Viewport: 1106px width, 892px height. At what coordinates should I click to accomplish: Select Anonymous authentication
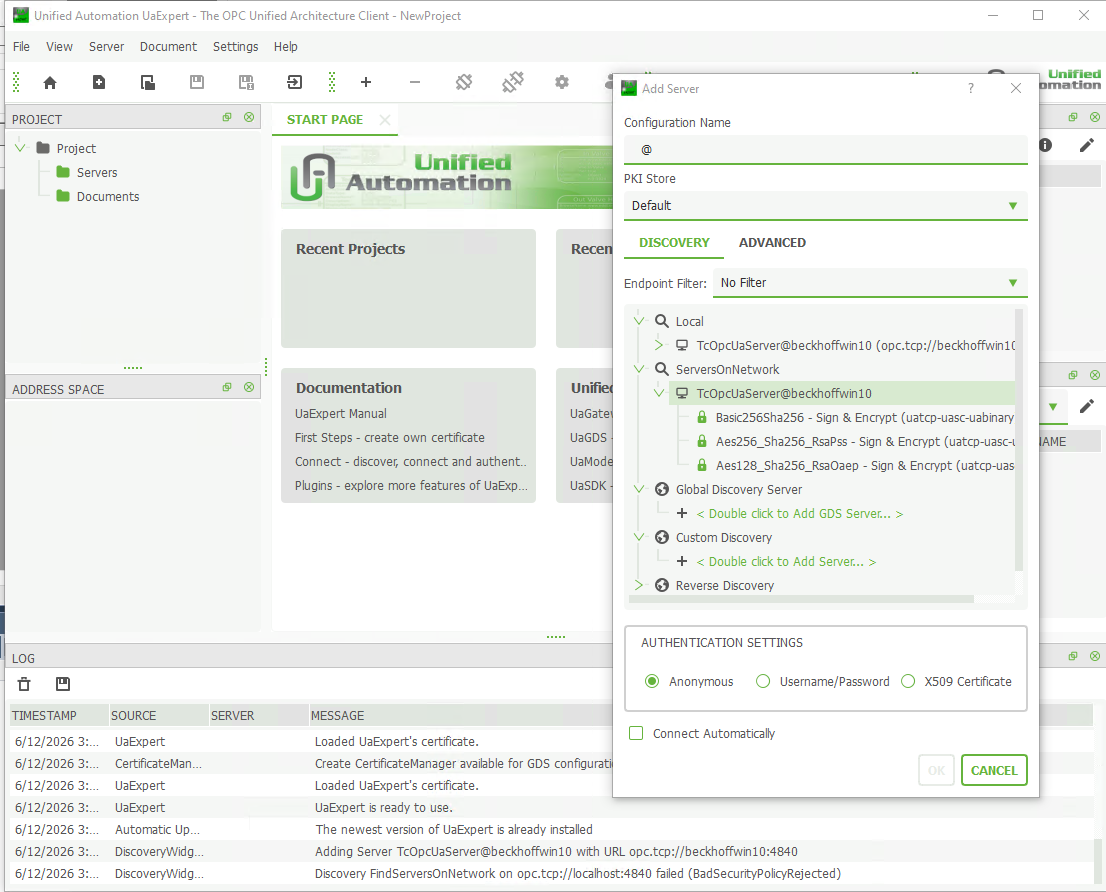coord(652,681)
